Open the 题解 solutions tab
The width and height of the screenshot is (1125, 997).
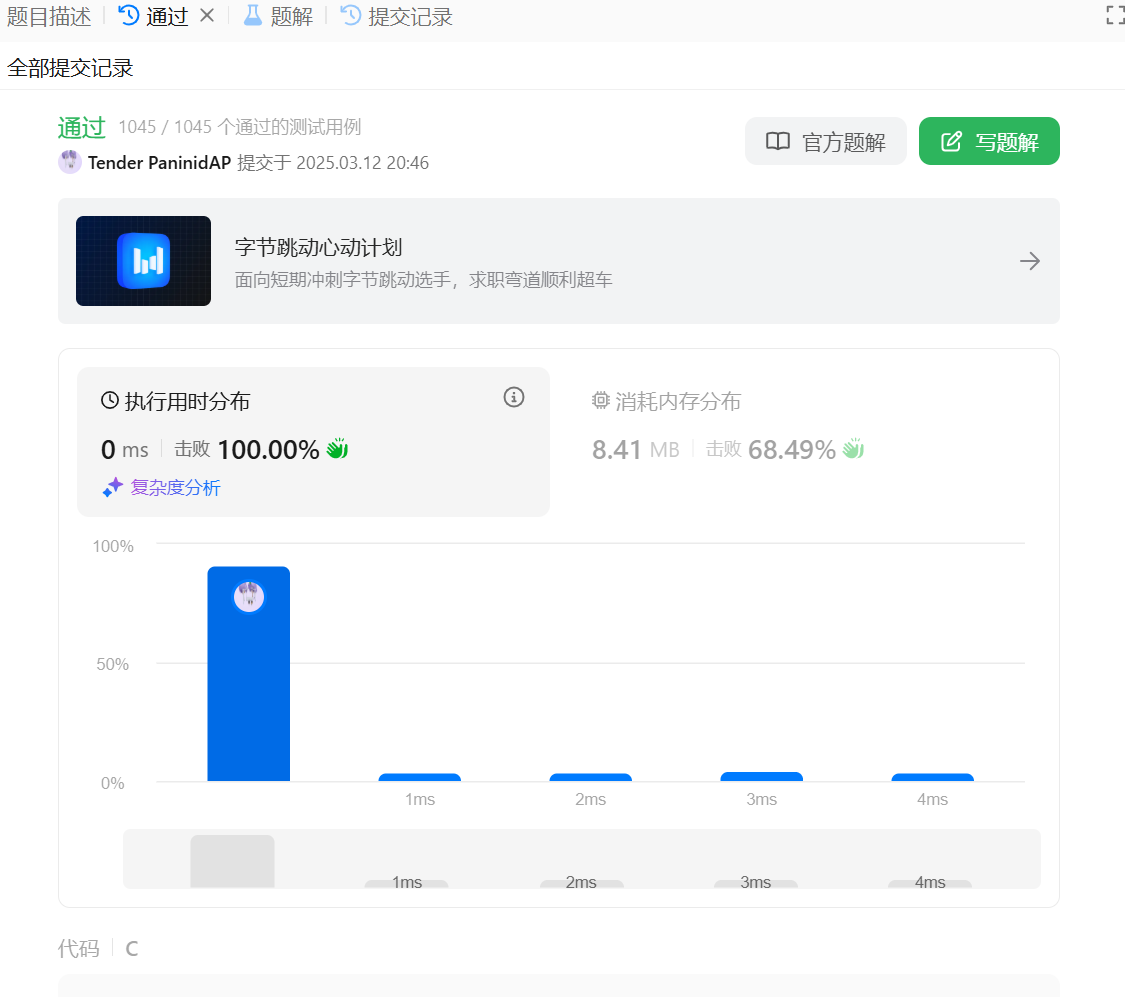pyautogui.click(x=279, y=17)
